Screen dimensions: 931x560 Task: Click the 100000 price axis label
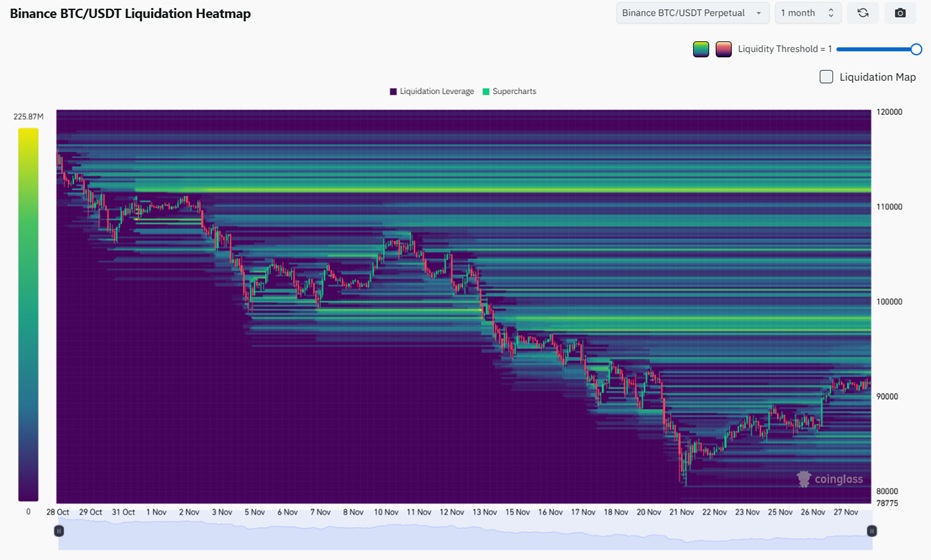pos(889,302)
